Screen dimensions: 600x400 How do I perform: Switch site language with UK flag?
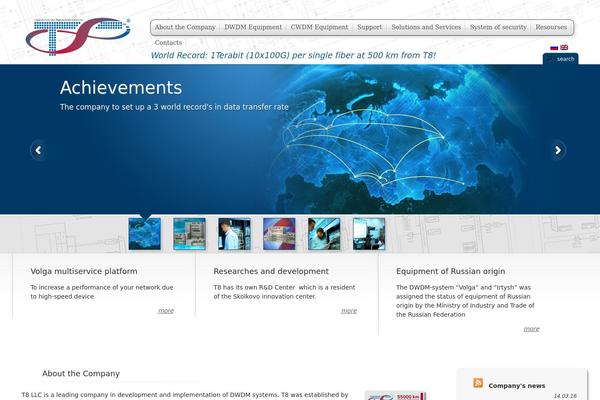pos(564,47)
